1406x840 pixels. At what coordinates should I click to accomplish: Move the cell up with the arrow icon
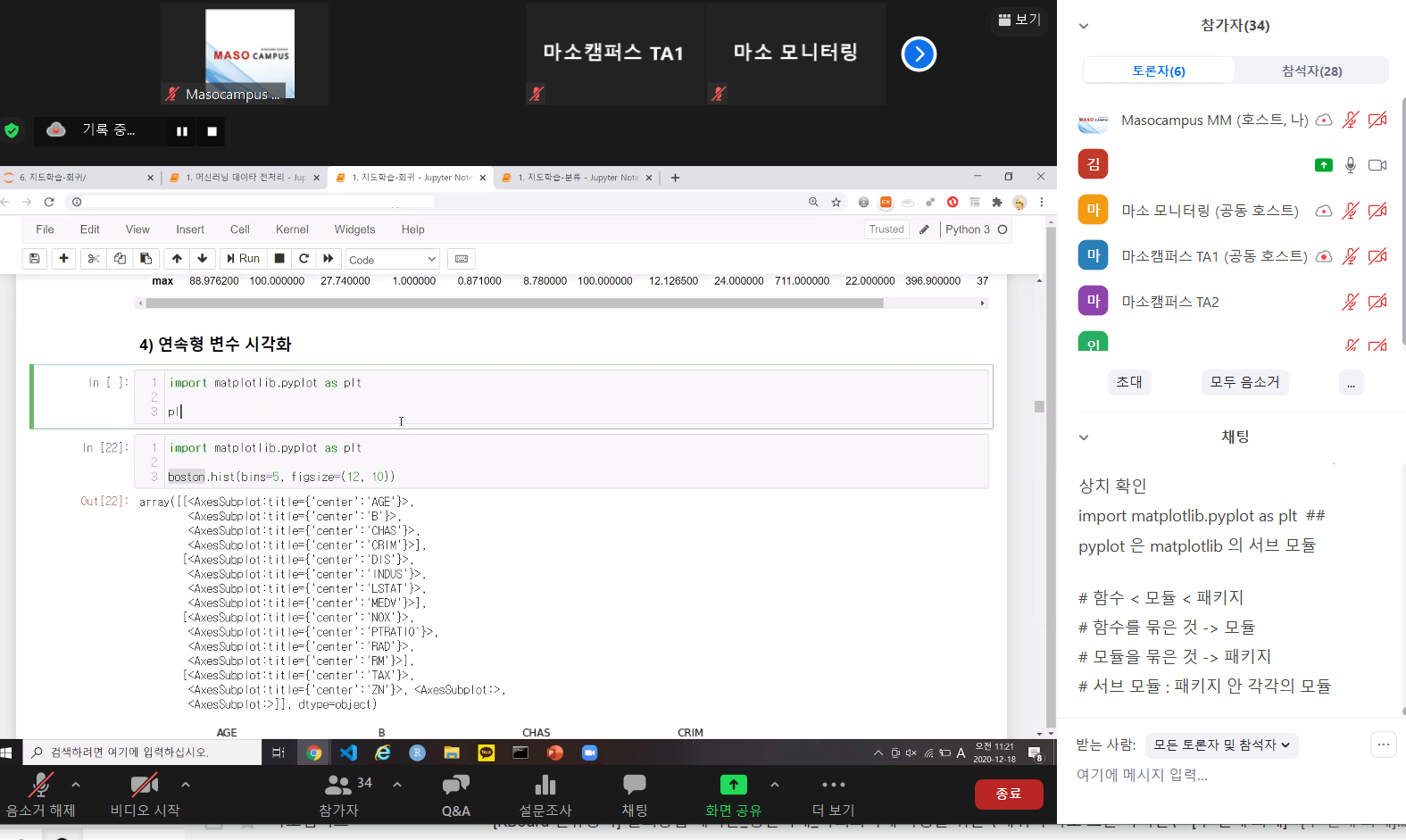pos(177,259)
